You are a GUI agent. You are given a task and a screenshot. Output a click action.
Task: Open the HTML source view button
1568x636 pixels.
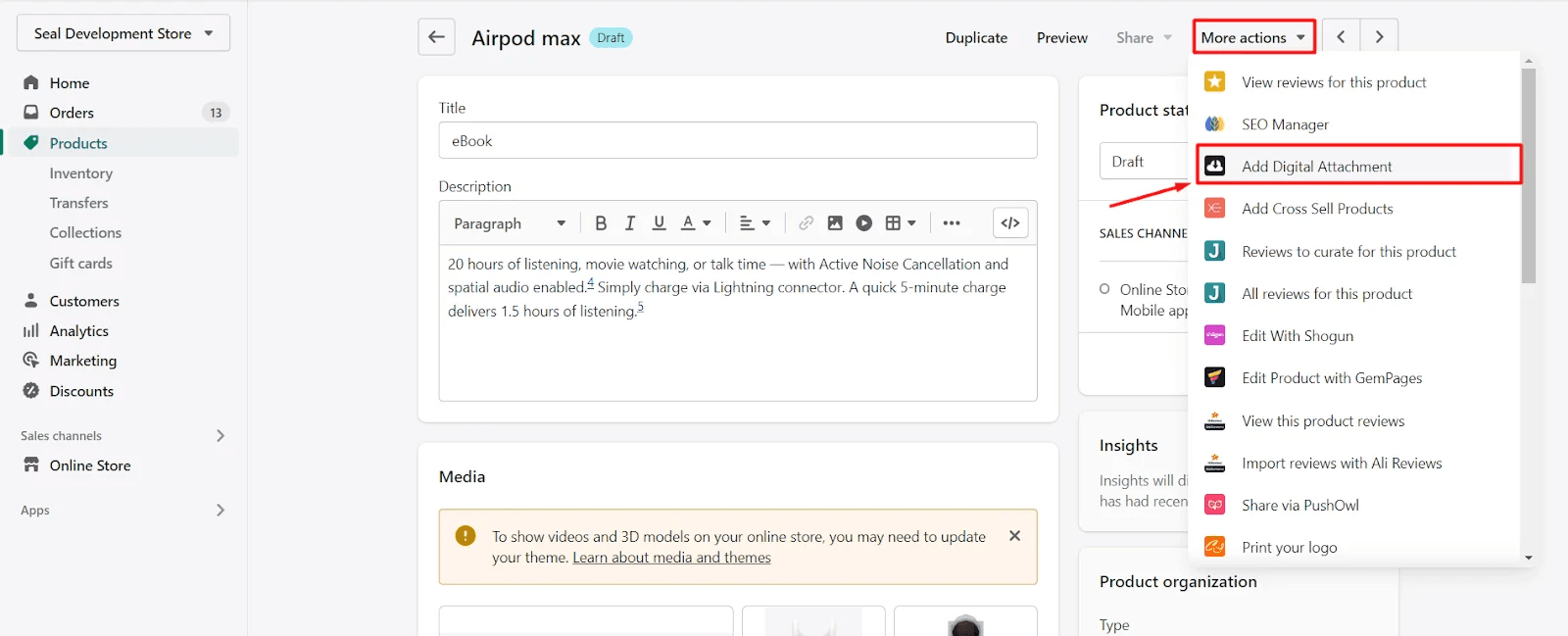[1010, 223]
